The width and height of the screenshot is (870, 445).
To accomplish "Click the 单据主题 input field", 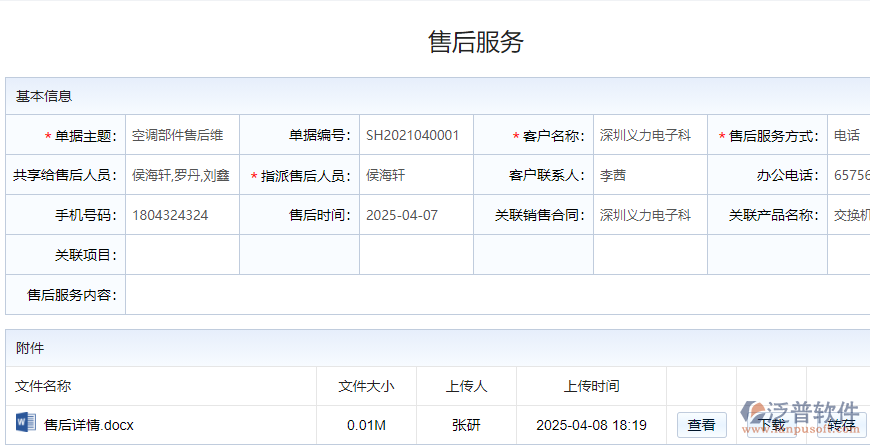I will tap(181, 135).
